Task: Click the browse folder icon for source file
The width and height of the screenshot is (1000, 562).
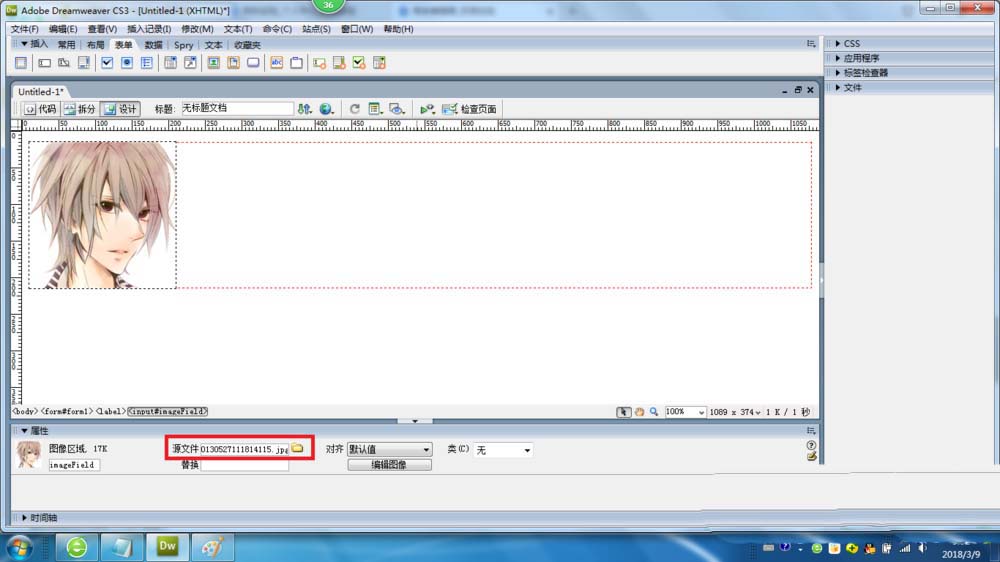Action: 298,448
